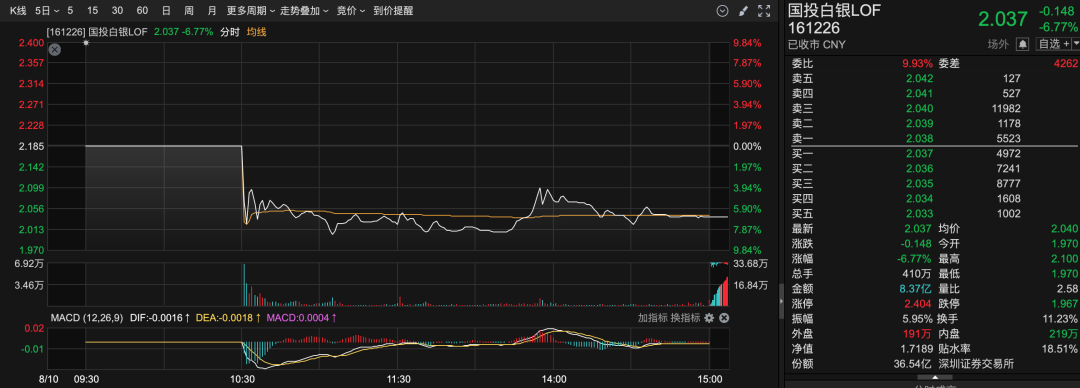Screen dimensions: 1080x388
Task: Switch to daily 日 period
Action: tap(166, 11)
